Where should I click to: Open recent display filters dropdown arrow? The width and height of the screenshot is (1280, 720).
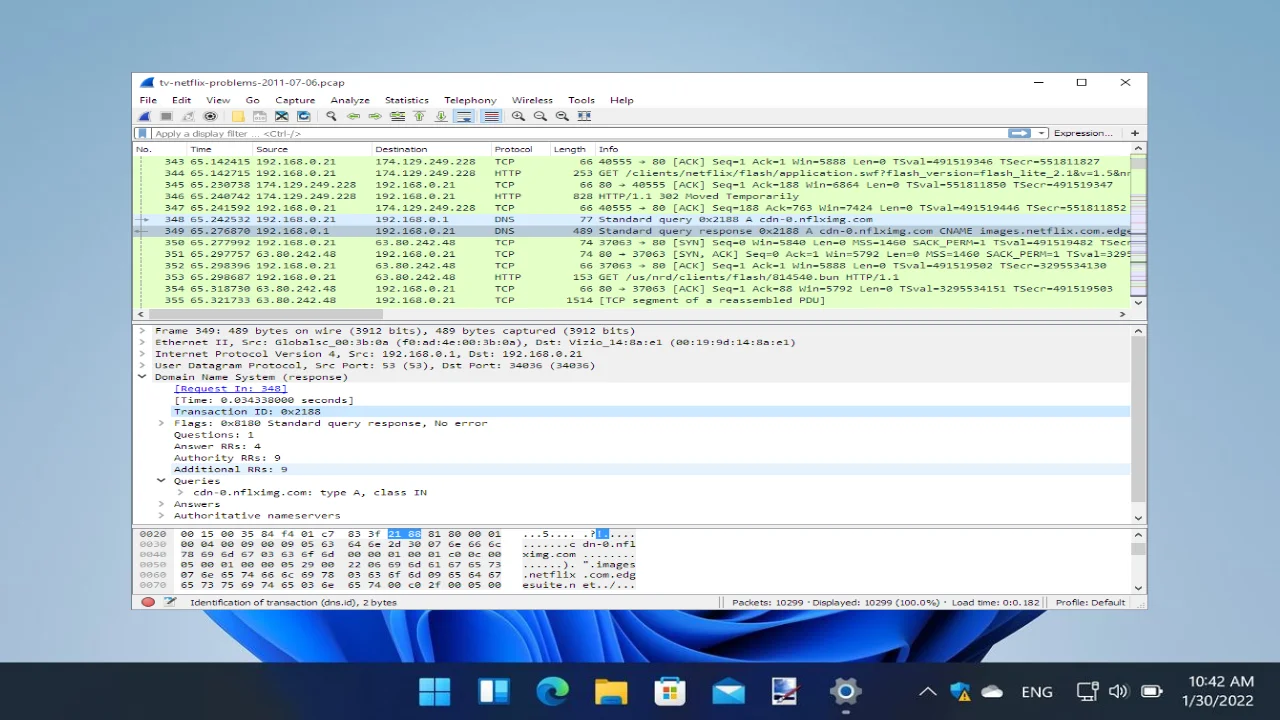tap(1042, 133)
